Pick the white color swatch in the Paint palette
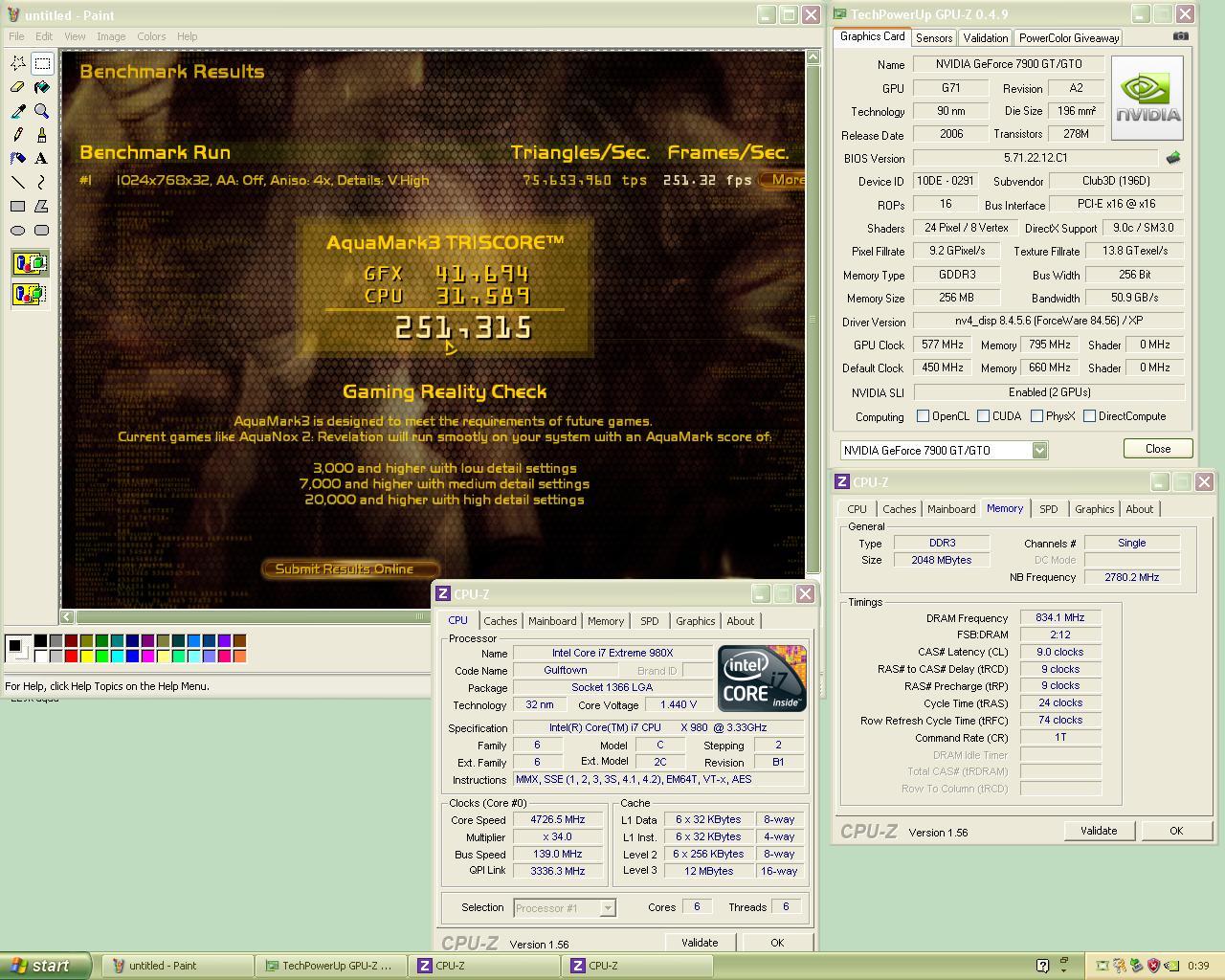1225x980 pixels. (x=40, y=656)
